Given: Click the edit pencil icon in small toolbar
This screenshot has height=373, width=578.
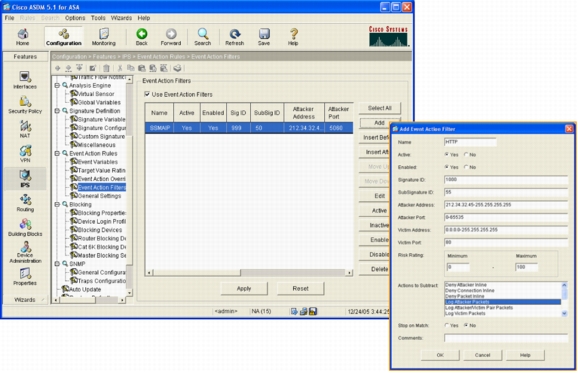Looking at the screenshot, I should click(93, 68).
